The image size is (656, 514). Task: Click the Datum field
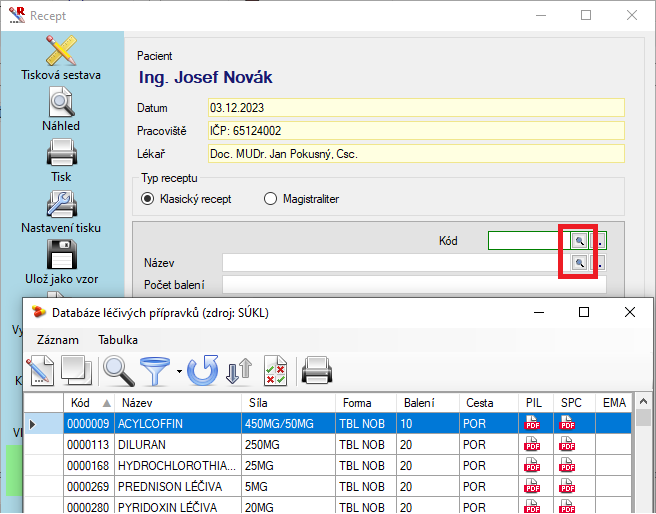(416, 108)
